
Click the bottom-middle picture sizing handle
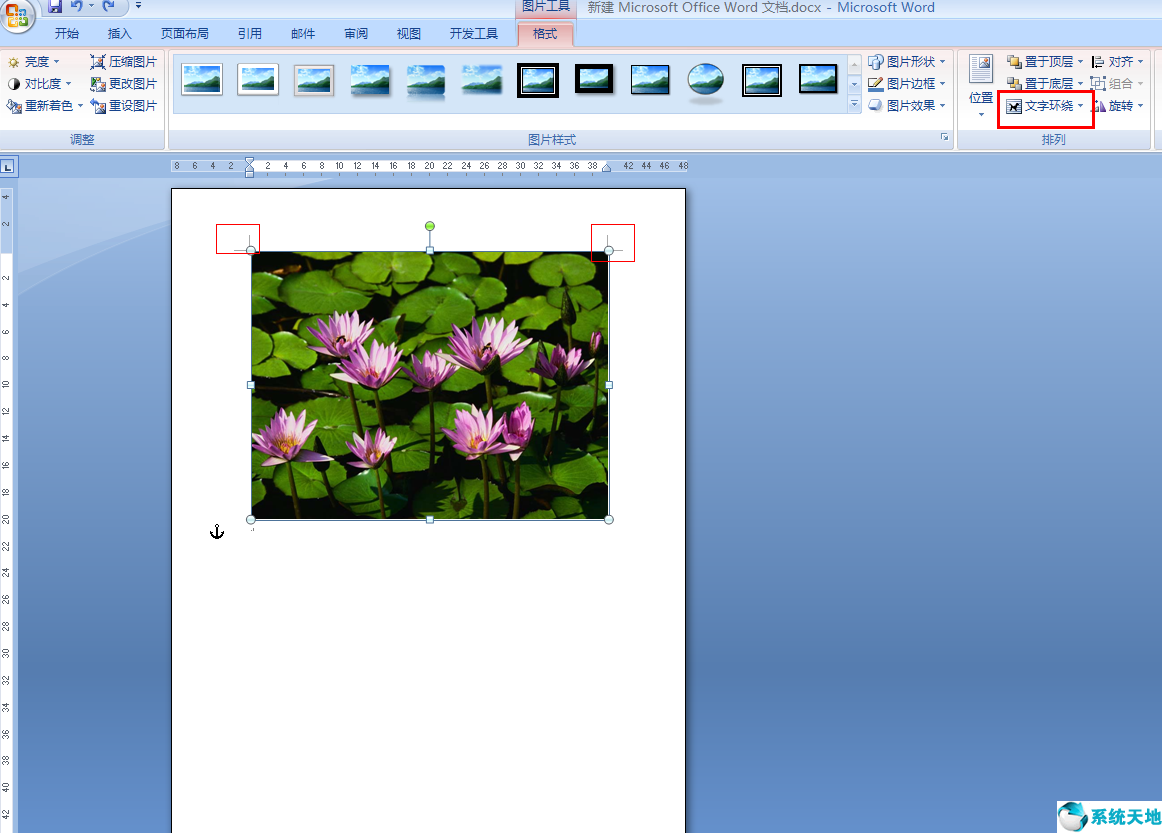[430, 520]
